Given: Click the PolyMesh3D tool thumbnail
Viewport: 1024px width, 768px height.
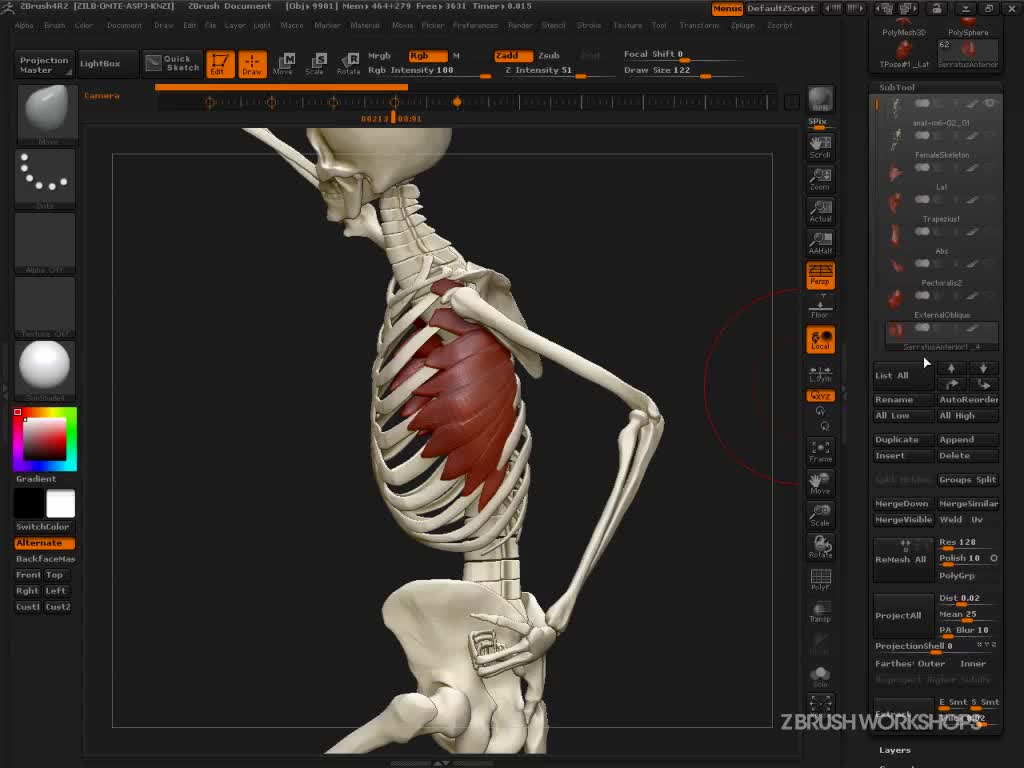Looking at the screenshot, I should pos(904,27).
